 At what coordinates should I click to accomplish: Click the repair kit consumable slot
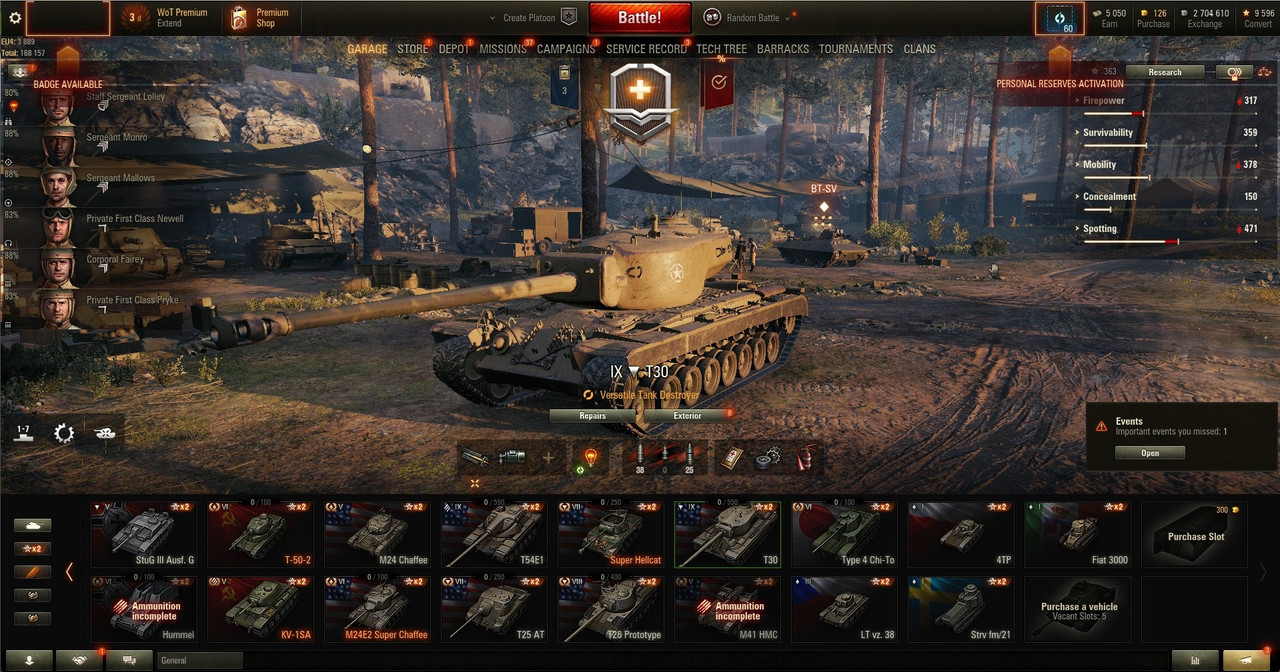click(x=769, y=458)
